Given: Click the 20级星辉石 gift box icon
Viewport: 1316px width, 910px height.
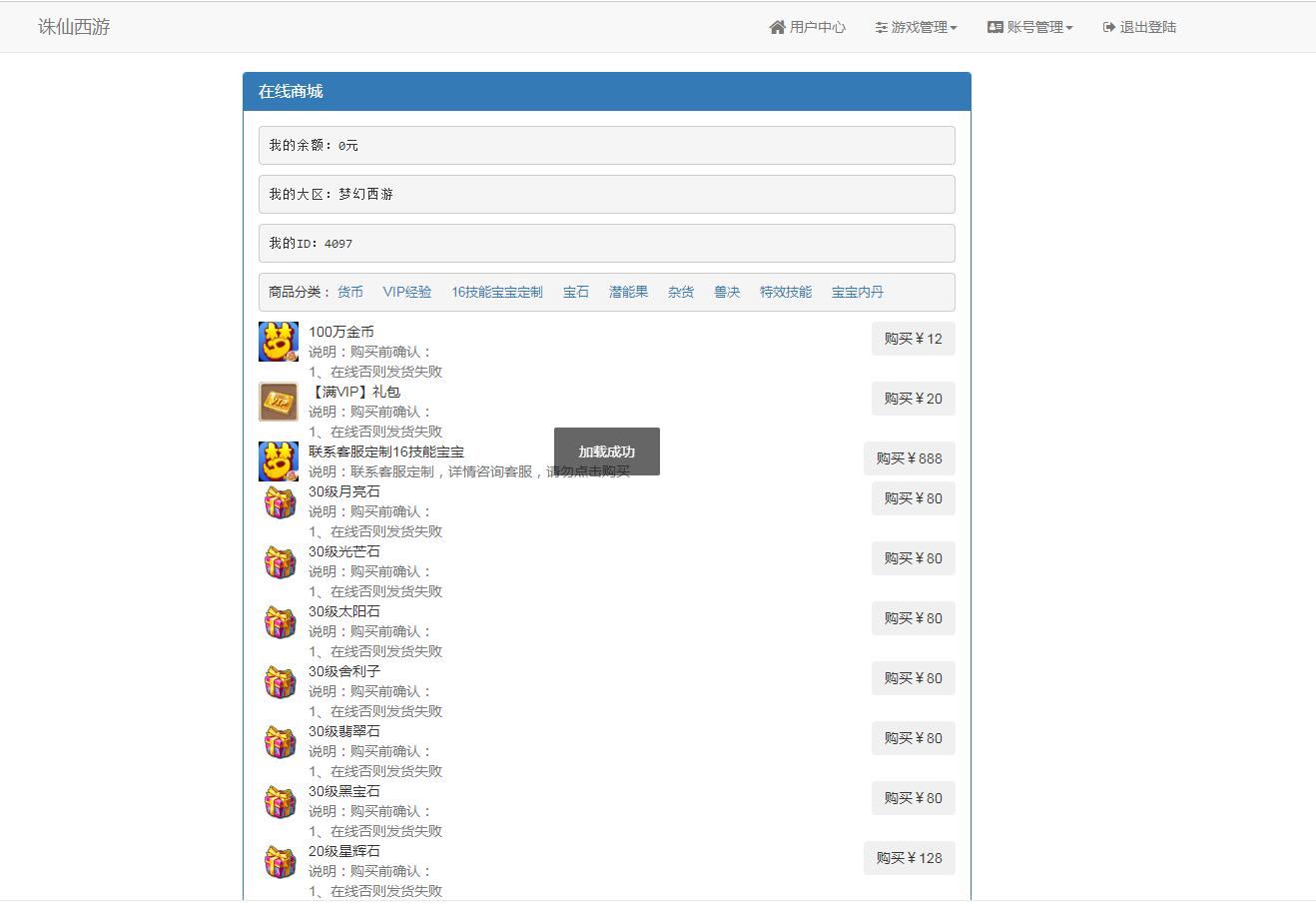Looking at the screenshot, I should click(x=280, y=862).
